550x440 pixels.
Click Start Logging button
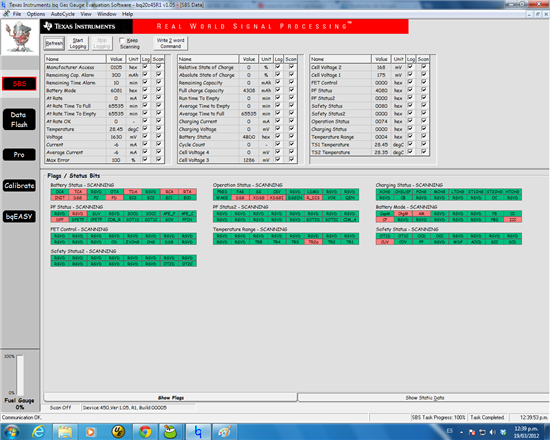(78, 43)
